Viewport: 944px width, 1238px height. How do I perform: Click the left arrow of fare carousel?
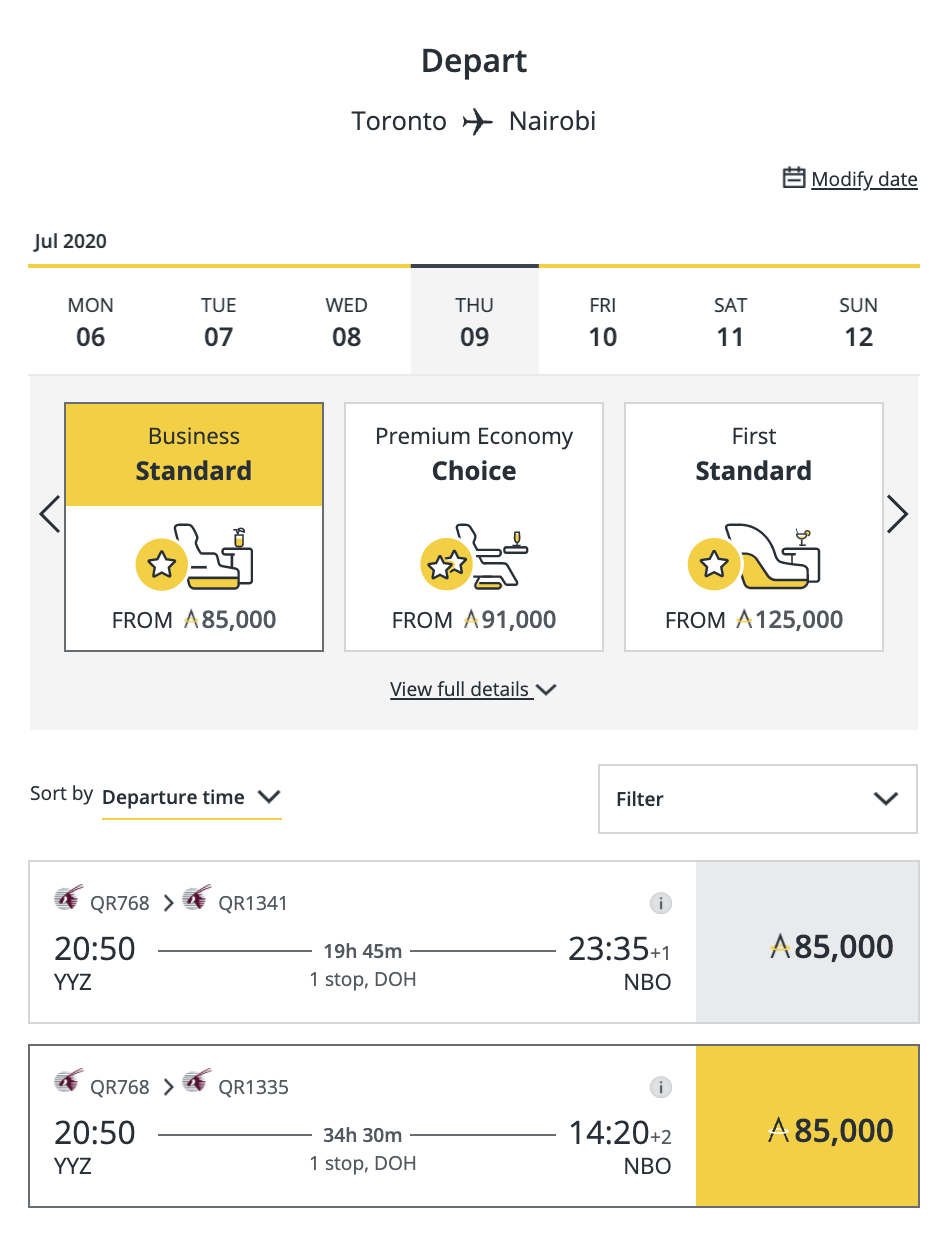(50, 515)
